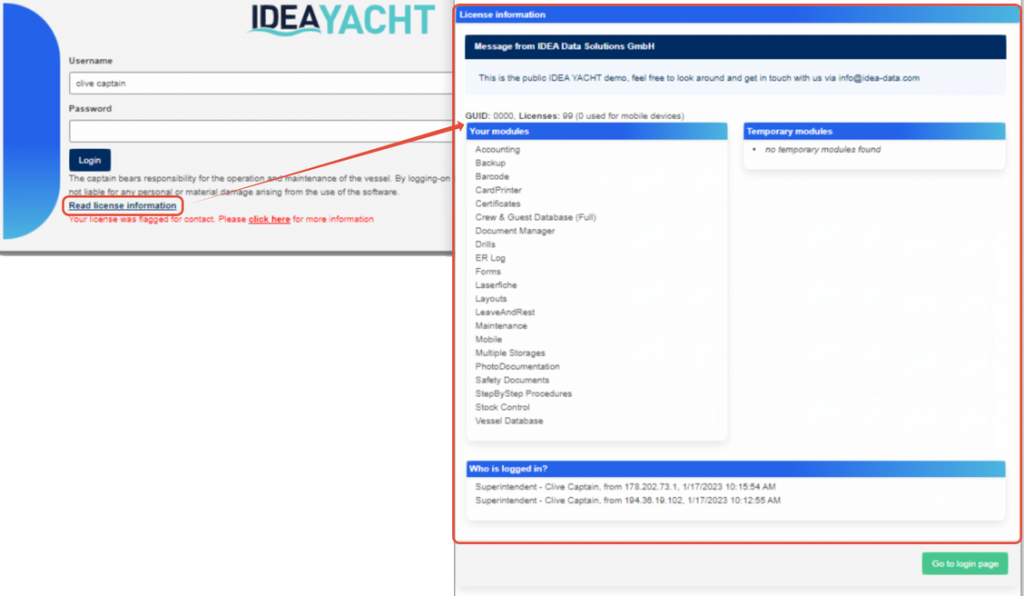The height and width of the screenshot is (596, 1024).
Task: Click the IDEA YACHT logo
Action: (342, 20)
